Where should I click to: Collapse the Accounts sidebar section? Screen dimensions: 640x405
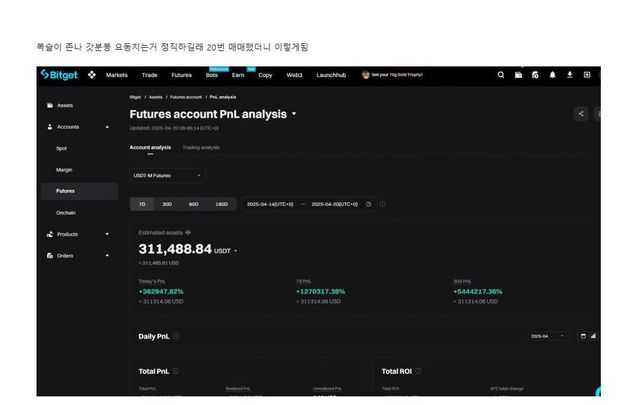tap(107, 127)
